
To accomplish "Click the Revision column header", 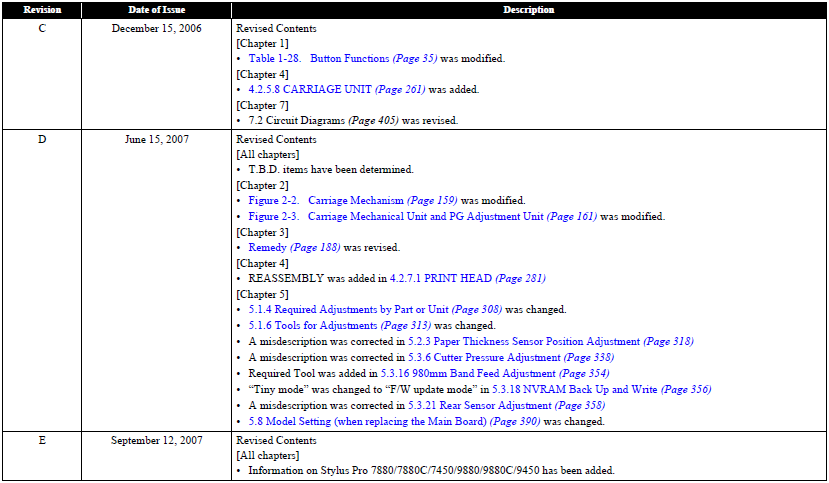I will [x=42, y=9].
